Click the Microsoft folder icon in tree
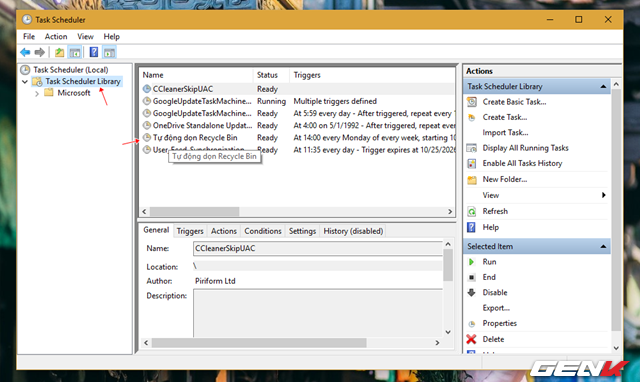Image resolution: width=640 pixels, height=382 pixels. point(49,93)
